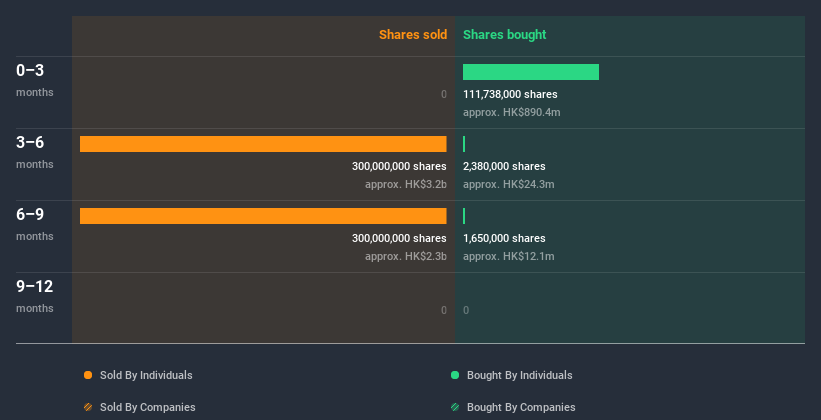Click the small green 3–6 months bought bar
Viewport: 821px width, 420px height.
click(464, 144)
